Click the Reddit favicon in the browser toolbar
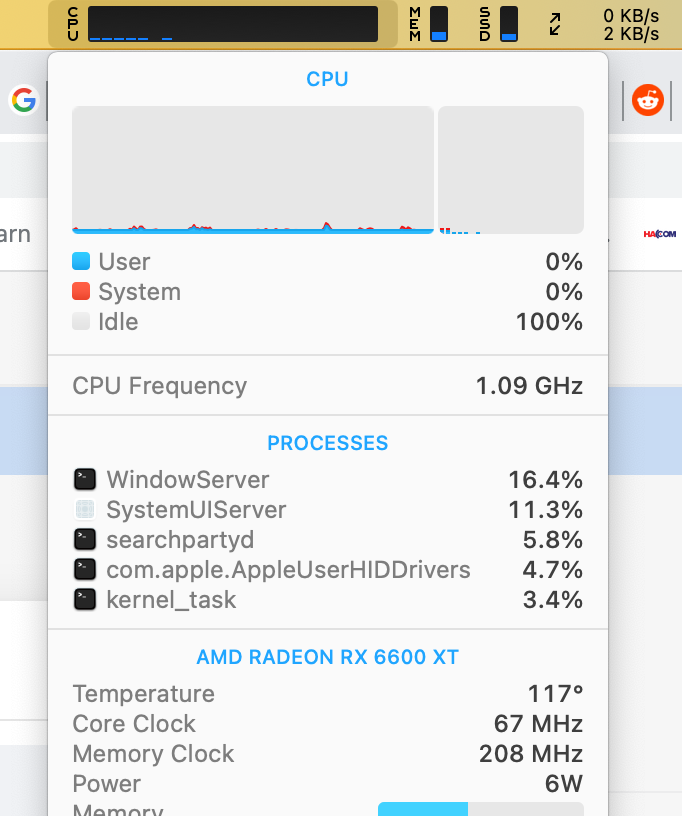 coord(647,101)
